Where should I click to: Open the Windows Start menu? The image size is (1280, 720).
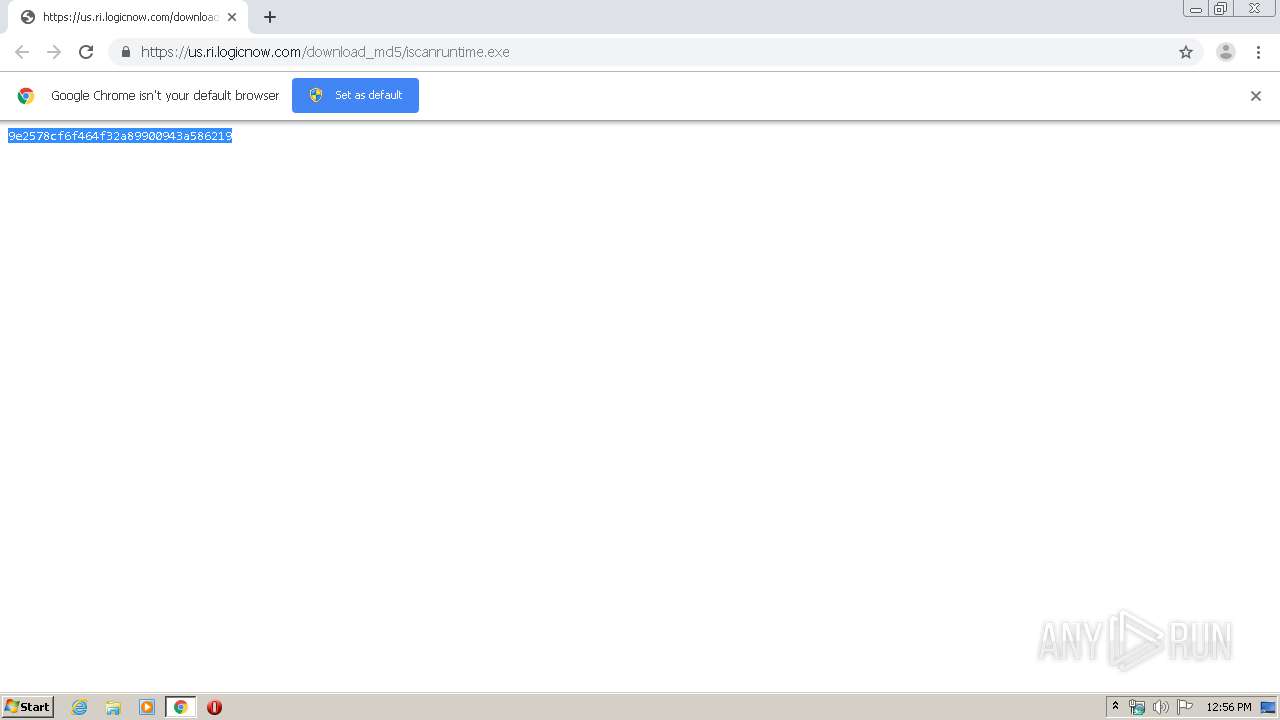[x=28, y=707]
